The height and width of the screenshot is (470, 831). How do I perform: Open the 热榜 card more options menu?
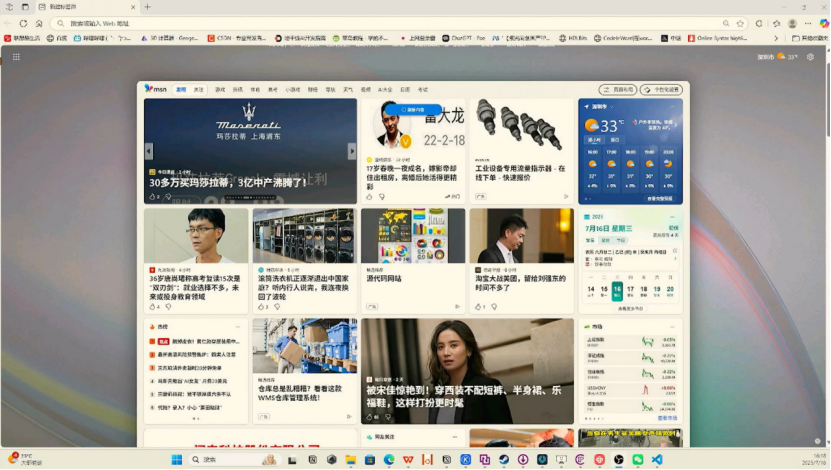[x=238, y=326]
